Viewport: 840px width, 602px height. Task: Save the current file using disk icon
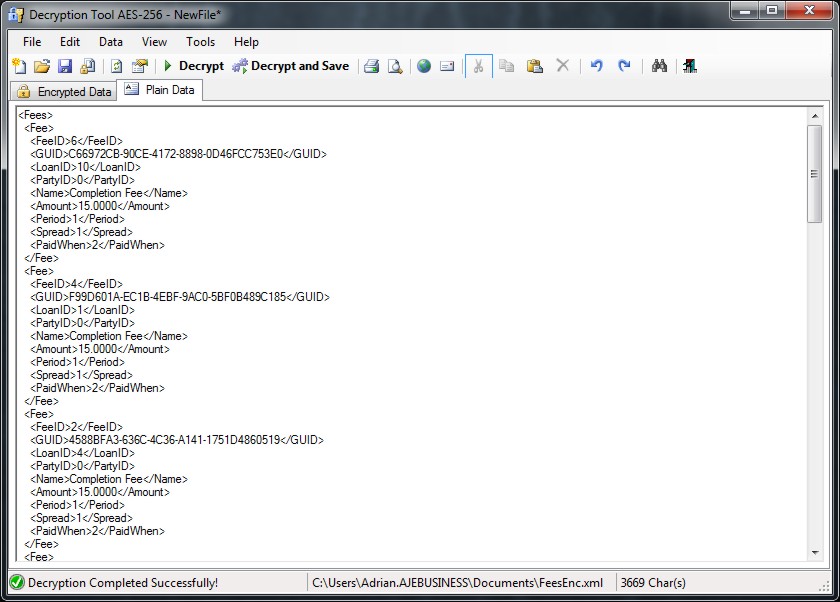64,66
